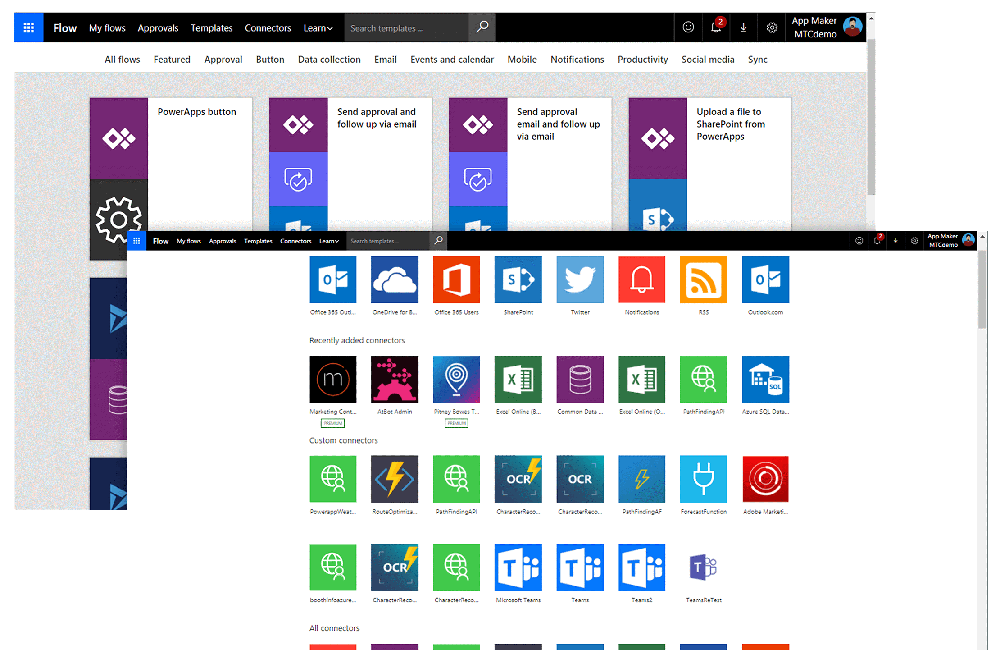Open PathFindingAPI under Recently added connectors
The width and height of the screenshot is (1000, 650).
coord(703,380)
